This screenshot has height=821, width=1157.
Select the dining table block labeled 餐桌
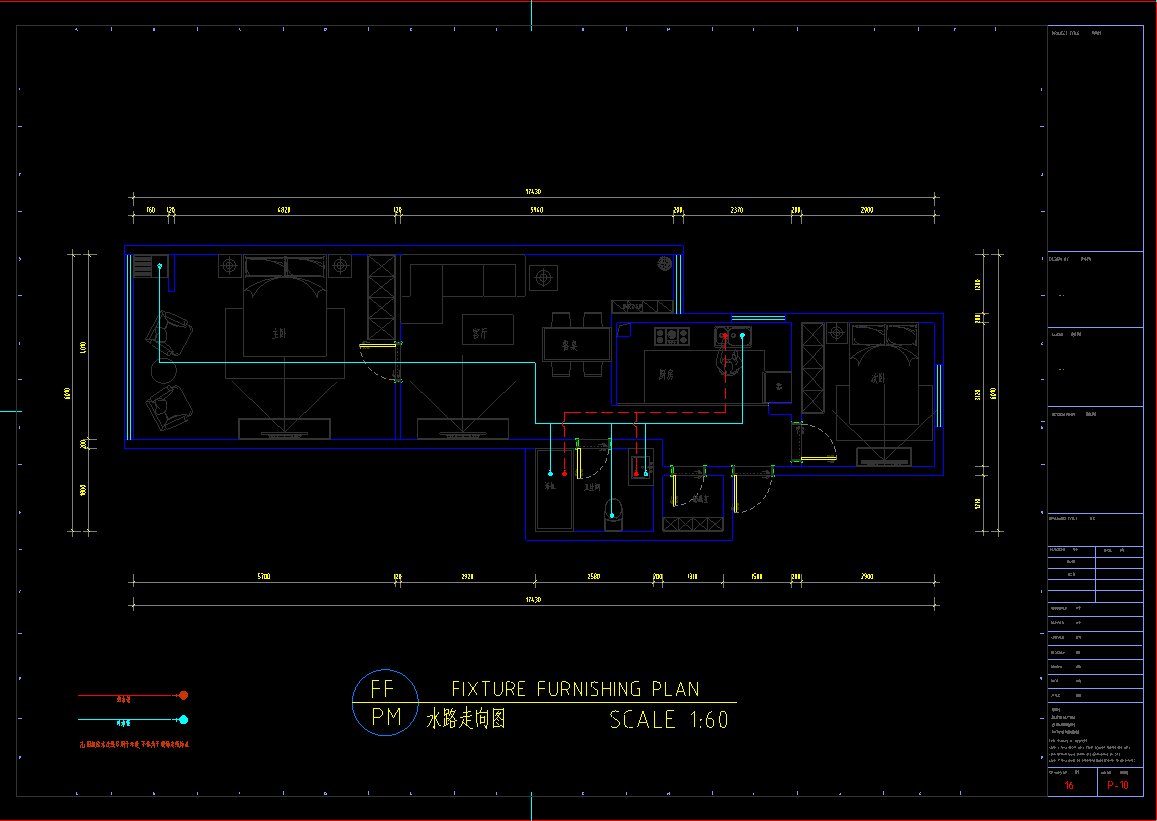[576, 344]
